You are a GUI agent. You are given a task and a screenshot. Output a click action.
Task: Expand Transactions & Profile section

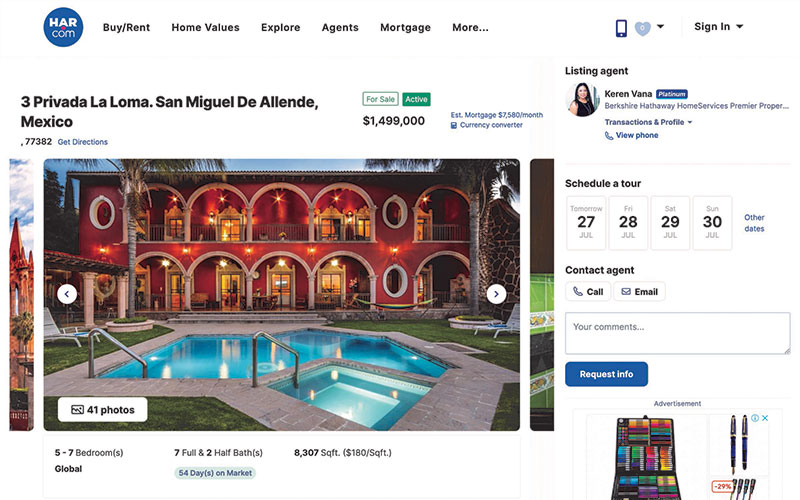click(x=648, y=122)
